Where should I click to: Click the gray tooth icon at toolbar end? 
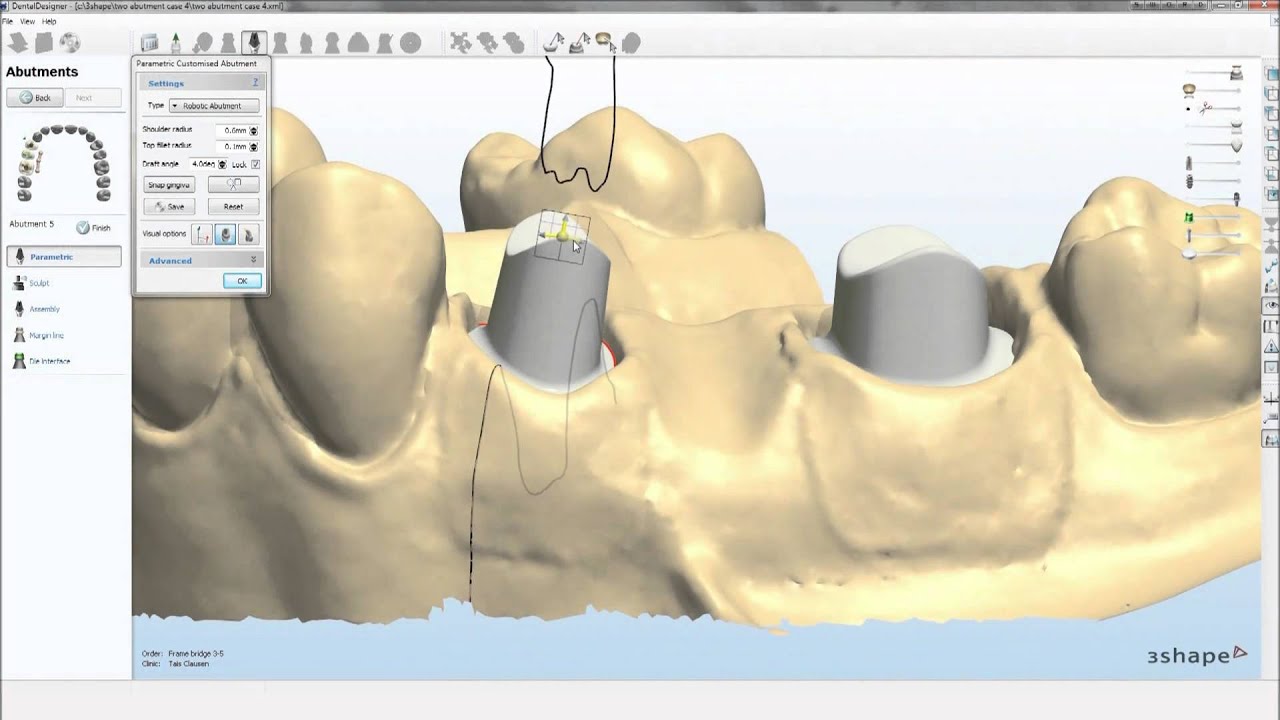pos(630,43)
